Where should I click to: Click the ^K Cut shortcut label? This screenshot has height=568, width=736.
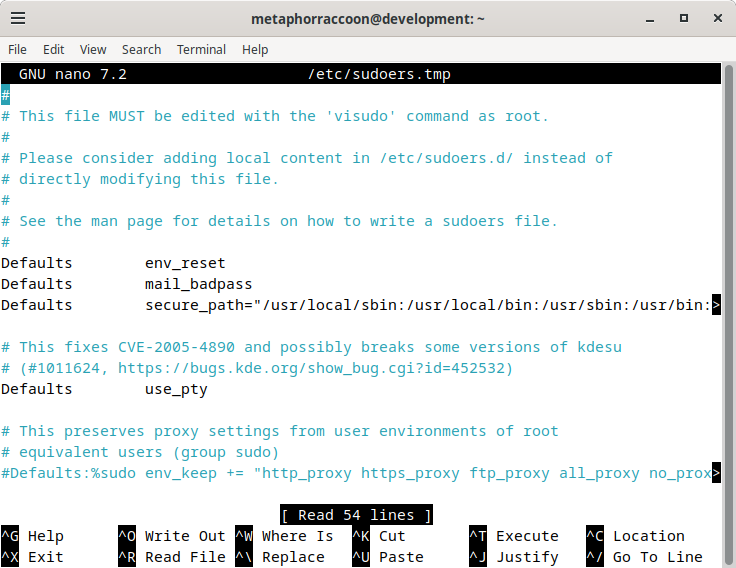pos(379,536)
